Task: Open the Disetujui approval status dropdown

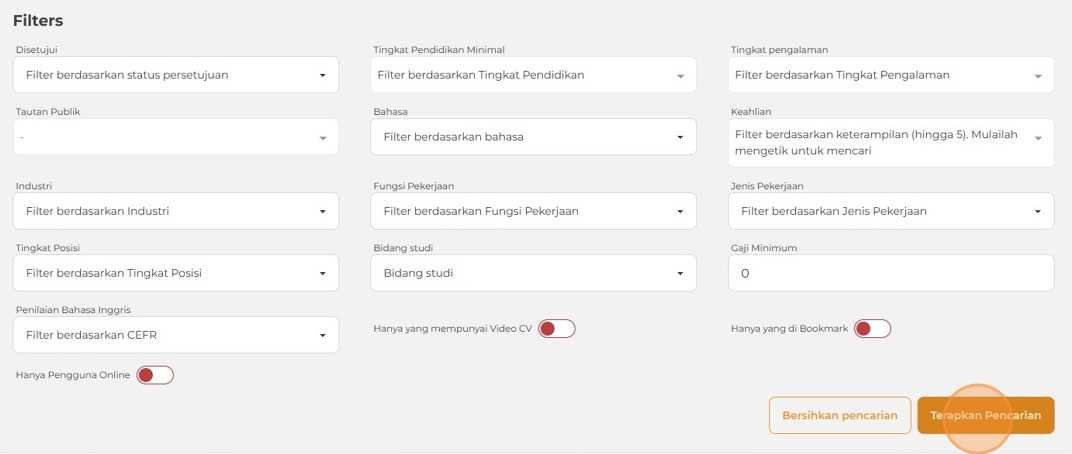Action: coord(175,75)
